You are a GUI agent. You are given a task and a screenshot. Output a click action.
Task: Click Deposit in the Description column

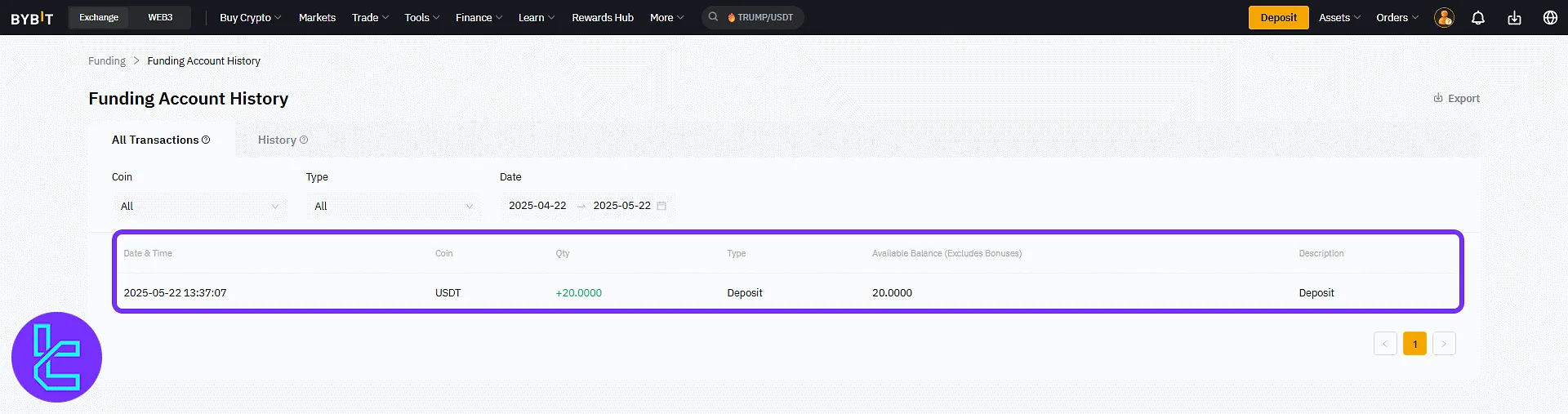coord(1316,292)
